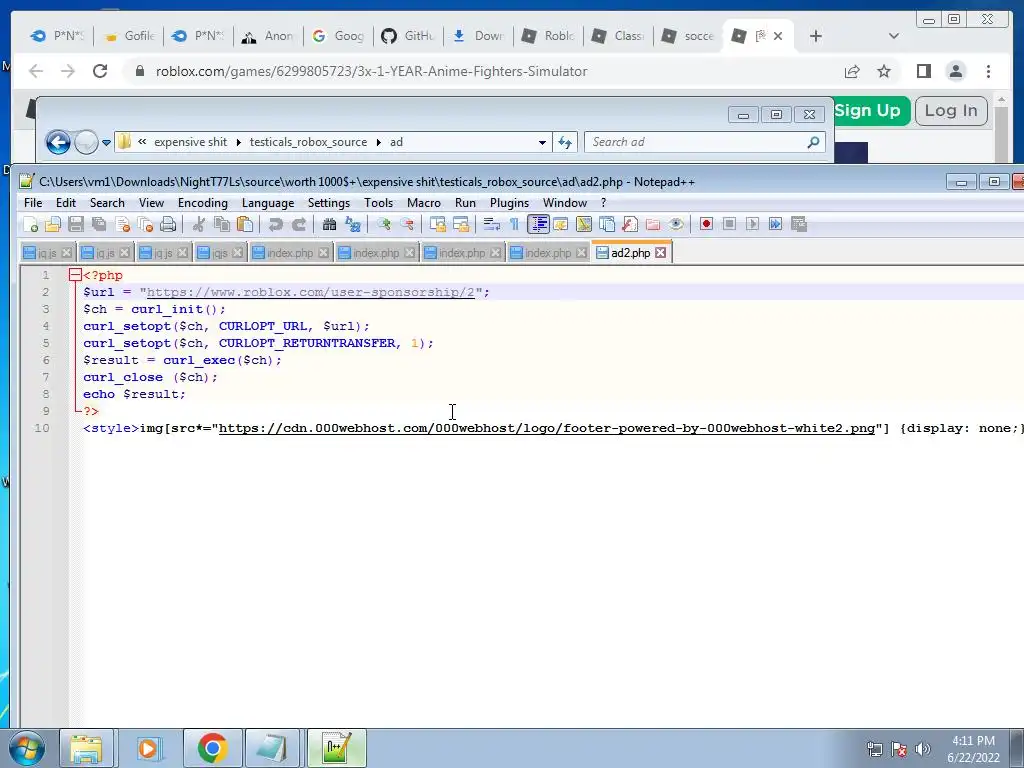
Task: Open the Language menu
Action: 268,203
